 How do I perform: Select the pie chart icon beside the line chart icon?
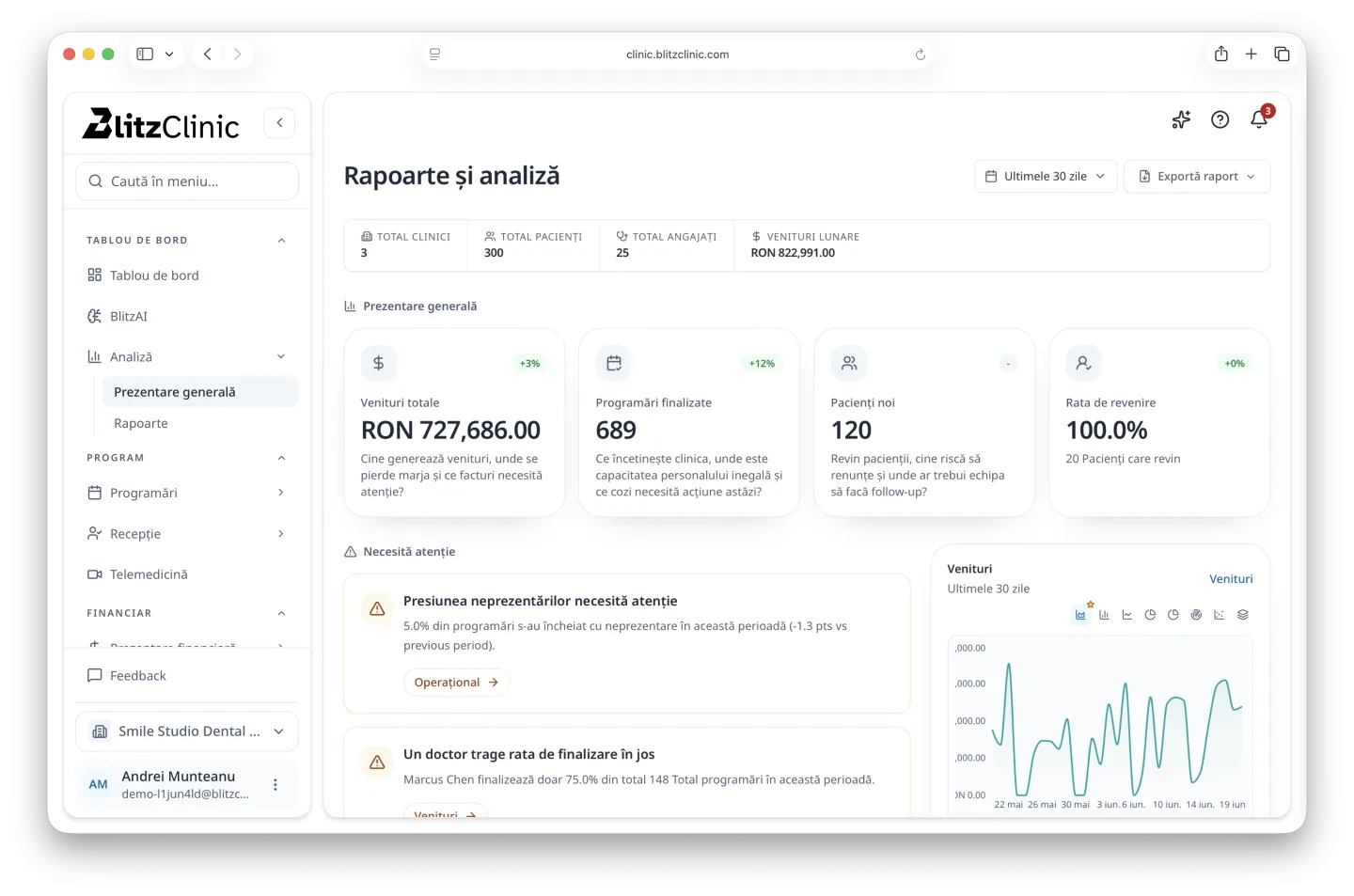pos(1150,615)
